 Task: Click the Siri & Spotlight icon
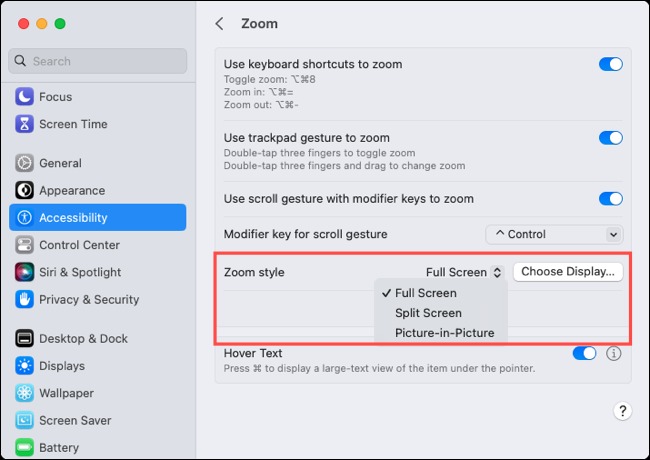(x=24, y=272)
